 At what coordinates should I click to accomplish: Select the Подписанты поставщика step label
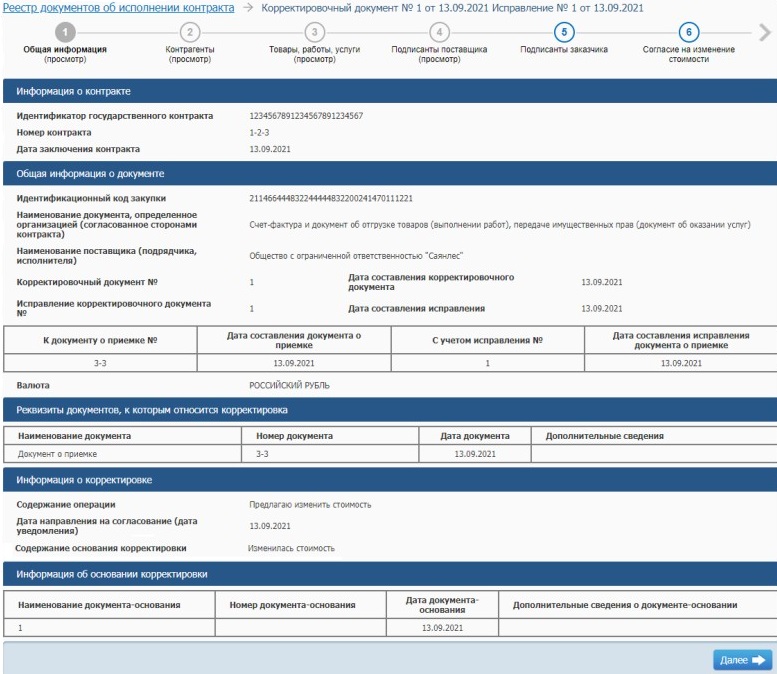439,54
